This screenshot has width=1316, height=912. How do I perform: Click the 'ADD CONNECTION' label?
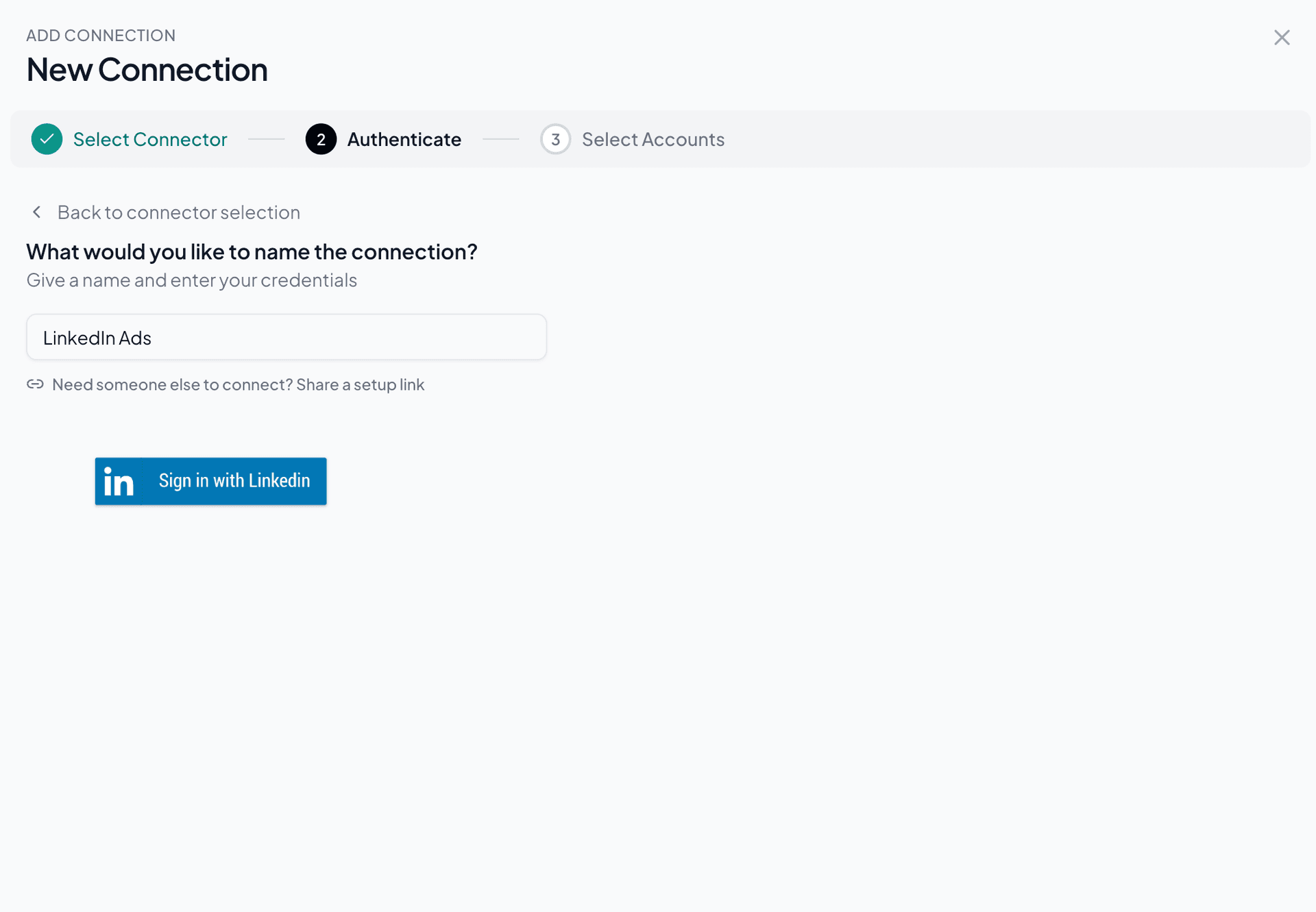[101, 36]
